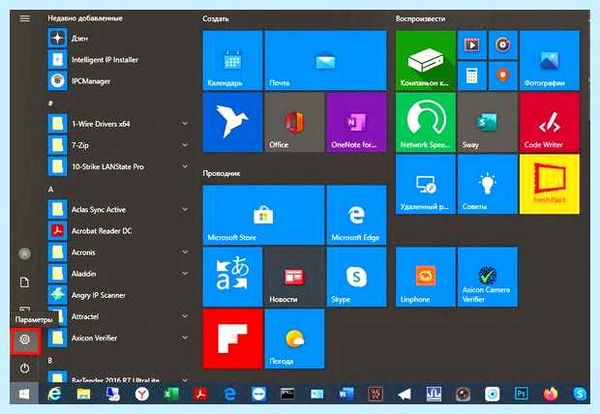
Task: Open the Documents folder icon in the left rail
Action: click(x=24, y=282)
